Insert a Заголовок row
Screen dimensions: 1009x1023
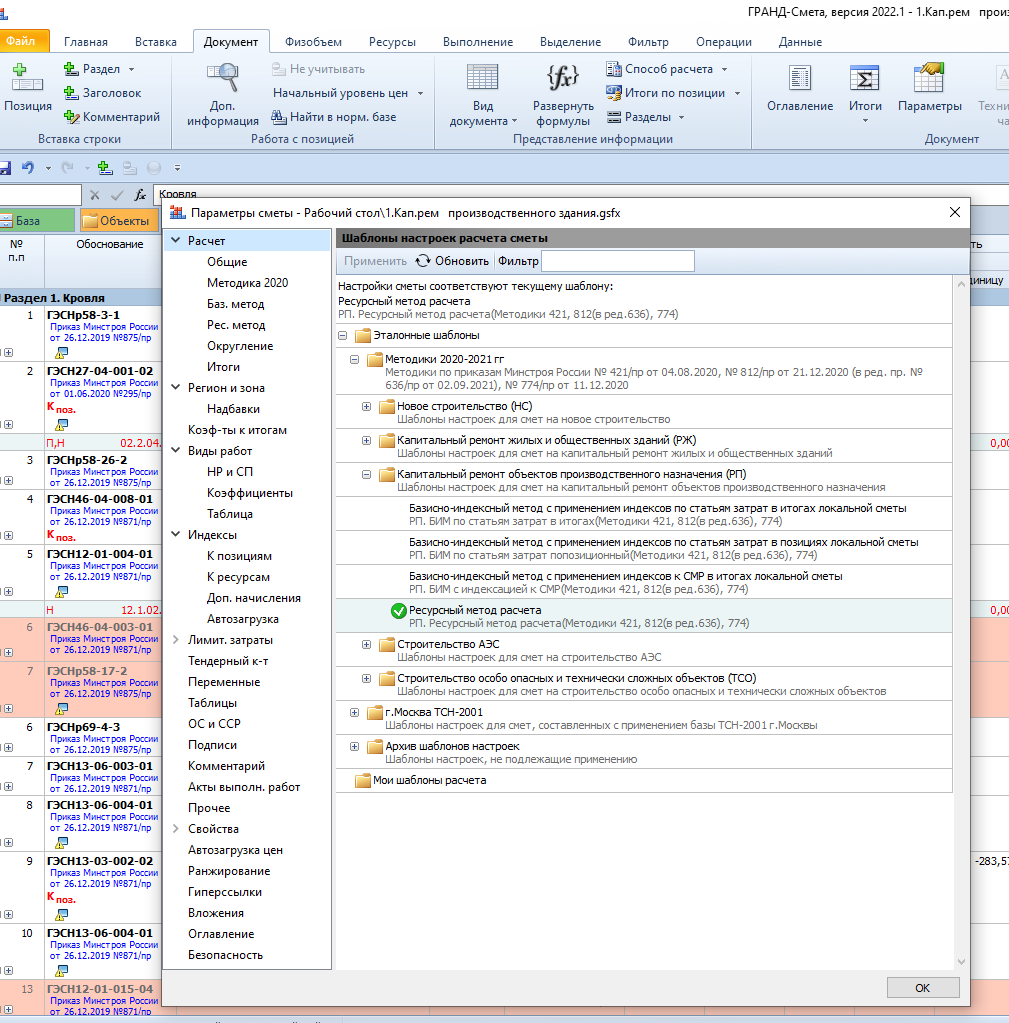pos(102,93)
